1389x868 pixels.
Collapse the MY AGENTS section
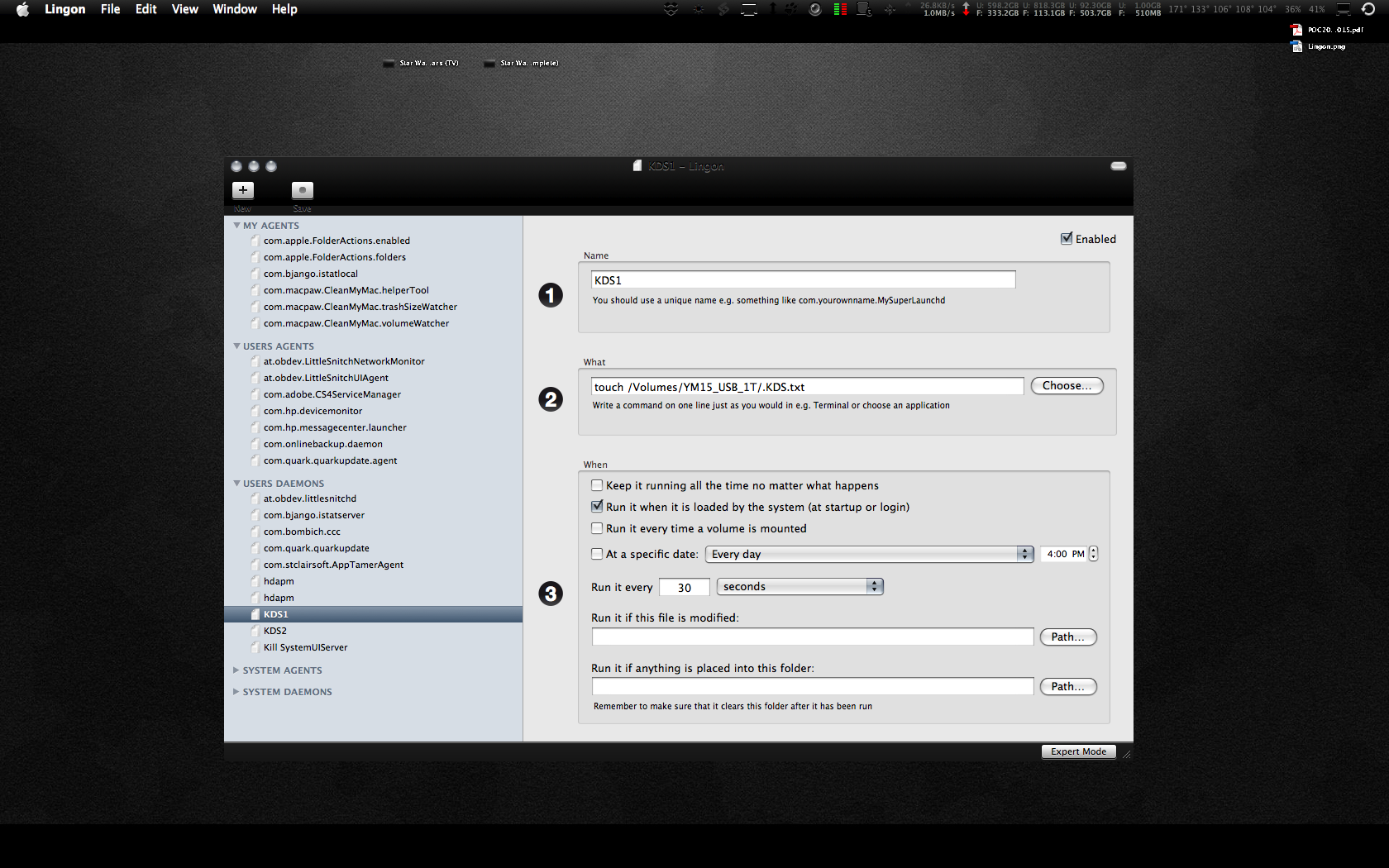tap(236, 226)
